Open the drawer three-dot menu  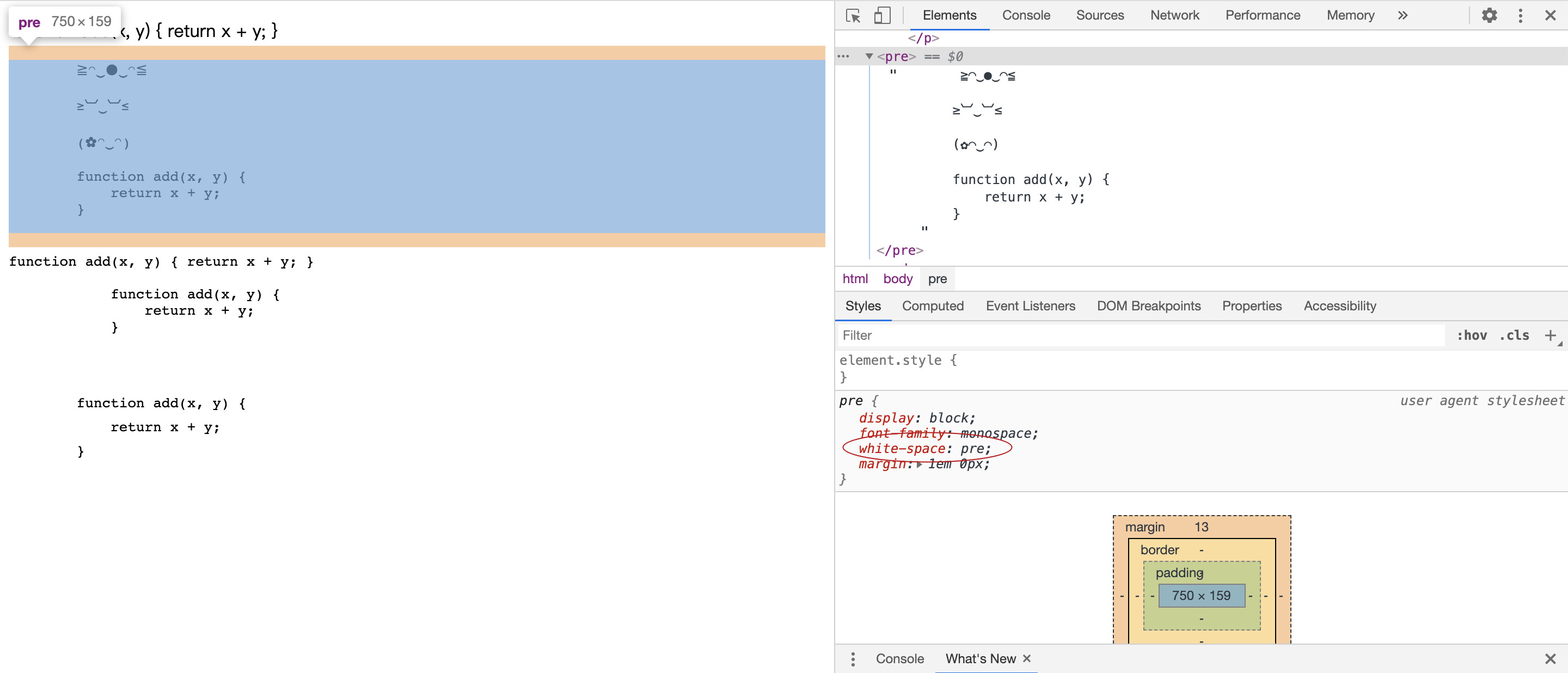853,659
